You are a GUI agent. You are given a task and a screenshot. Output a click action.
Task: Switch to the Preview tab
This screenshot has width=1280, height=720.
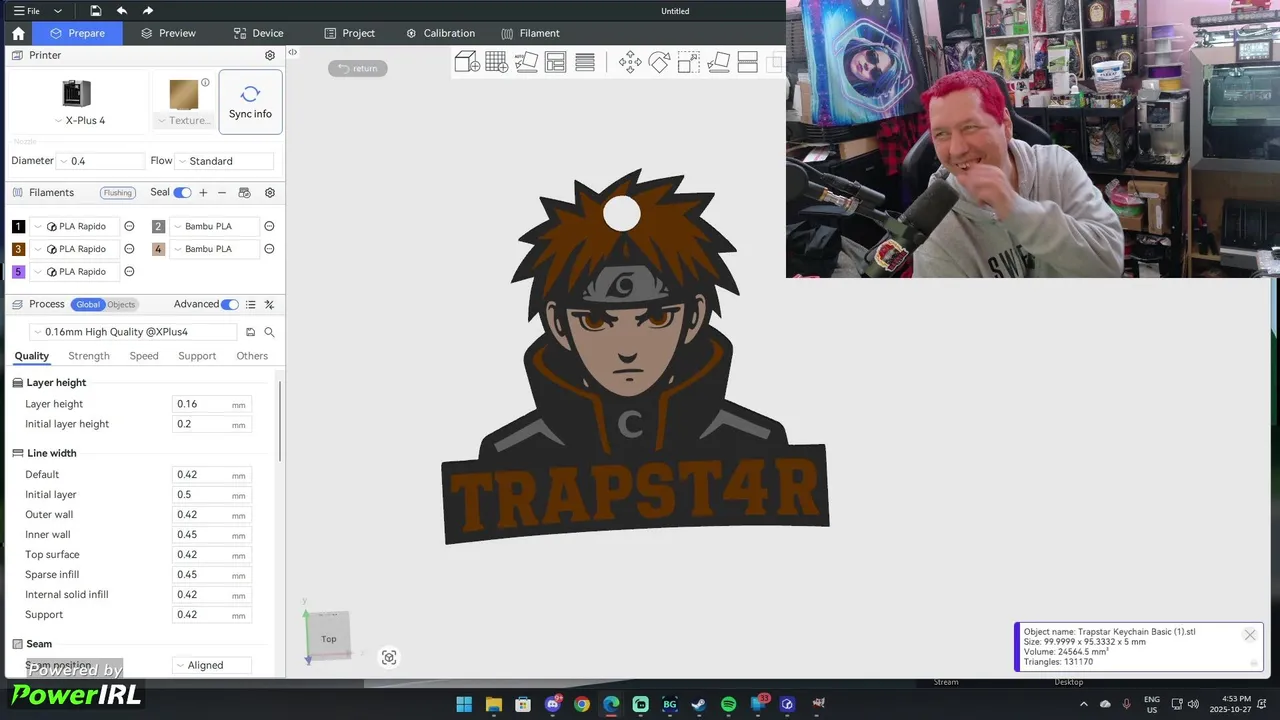168,33
